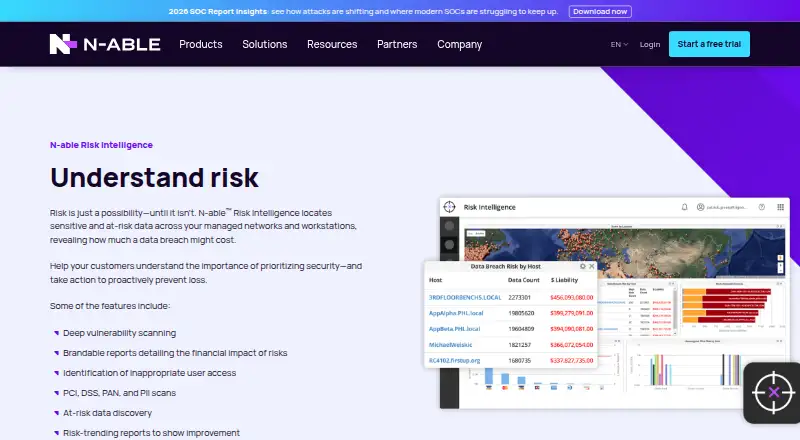Click the N-able Risk Intelligence label

pos(101,145)
